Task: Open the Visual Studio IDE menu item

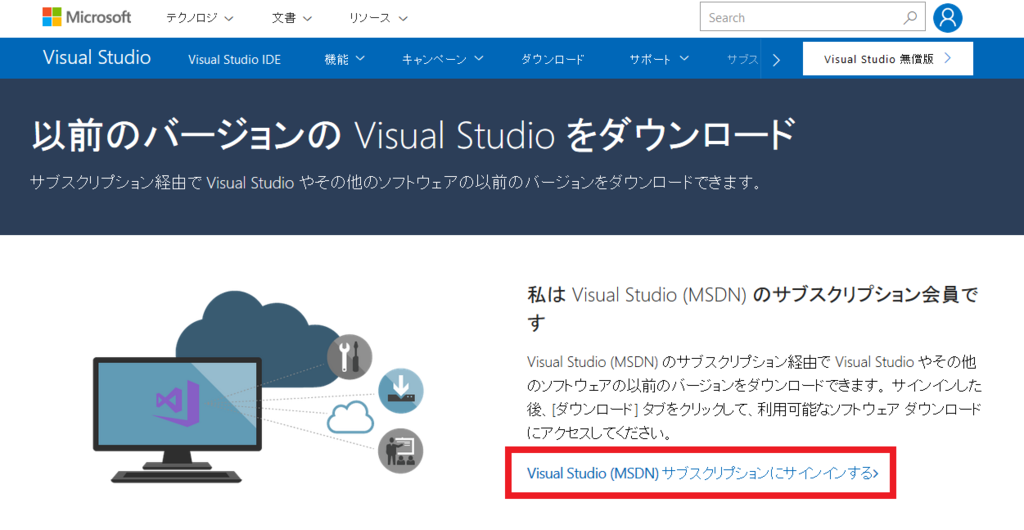Action: 234,59
